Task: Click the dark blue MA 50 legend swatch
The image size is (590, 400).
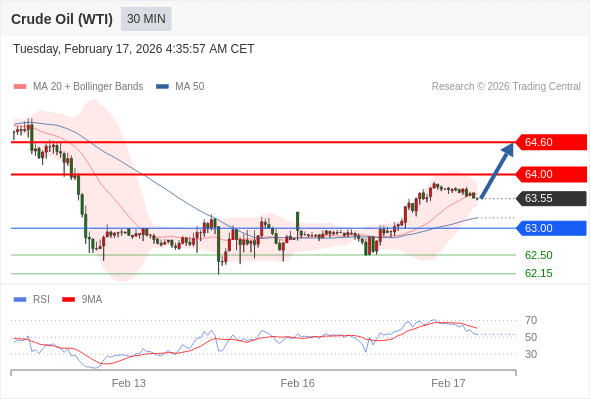Action: coord(162,87)
